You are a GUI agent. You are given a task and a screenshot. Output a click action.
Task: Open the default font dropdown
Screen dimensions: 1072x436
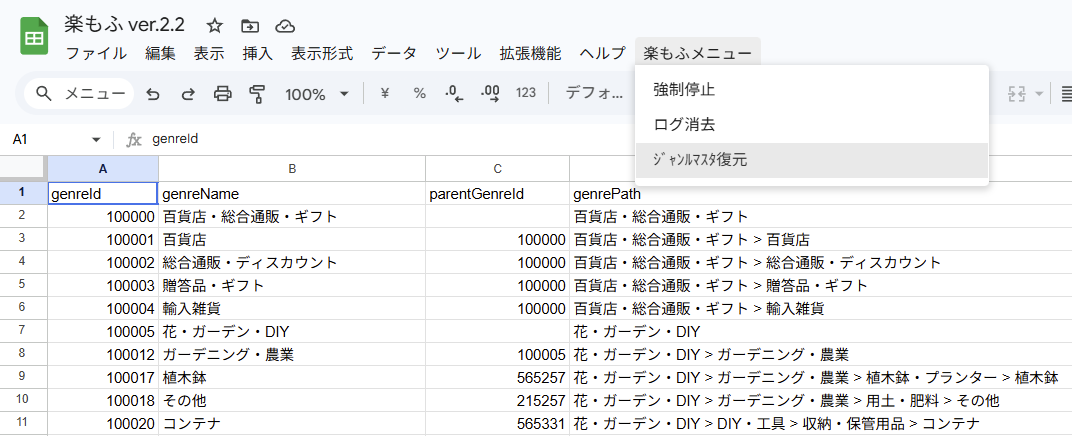click(594, 94)
